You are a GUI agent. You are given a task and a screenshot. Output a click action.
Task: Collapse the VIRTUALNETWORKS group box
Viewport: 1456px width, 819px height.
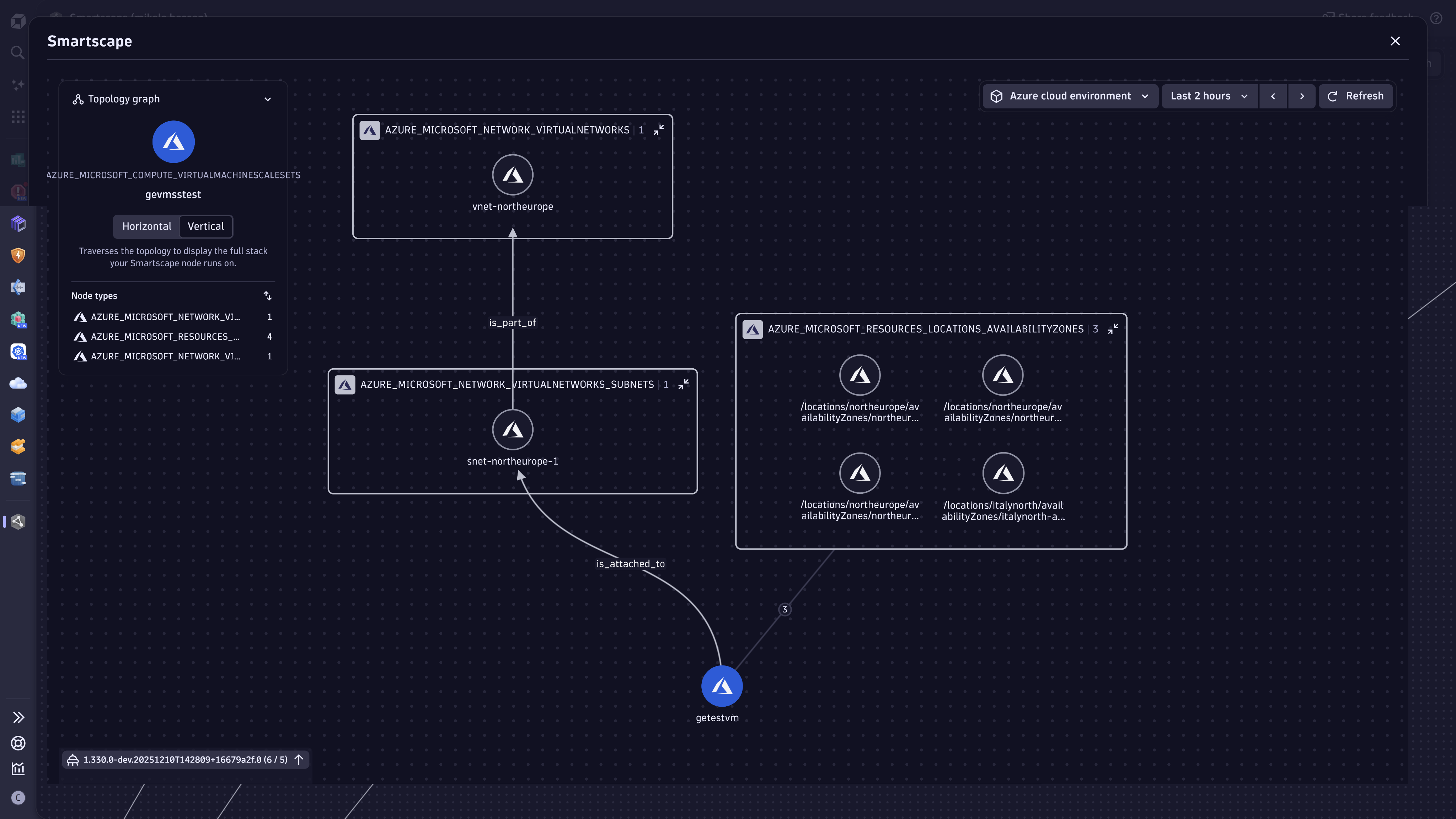click(x=658, y=130)
